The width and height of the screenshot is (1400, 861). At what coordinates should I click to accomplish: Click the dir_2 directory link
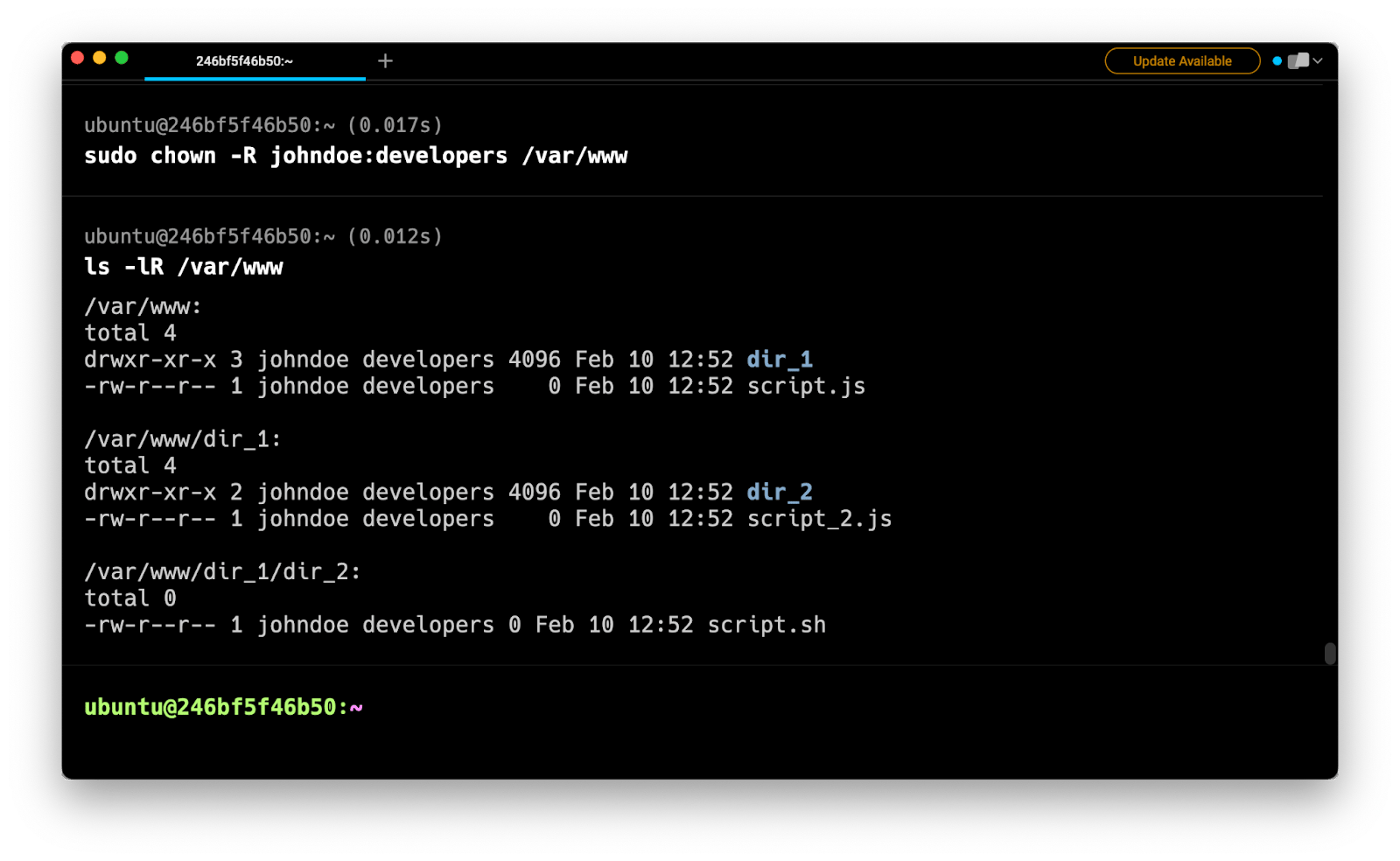click(780, 493)
